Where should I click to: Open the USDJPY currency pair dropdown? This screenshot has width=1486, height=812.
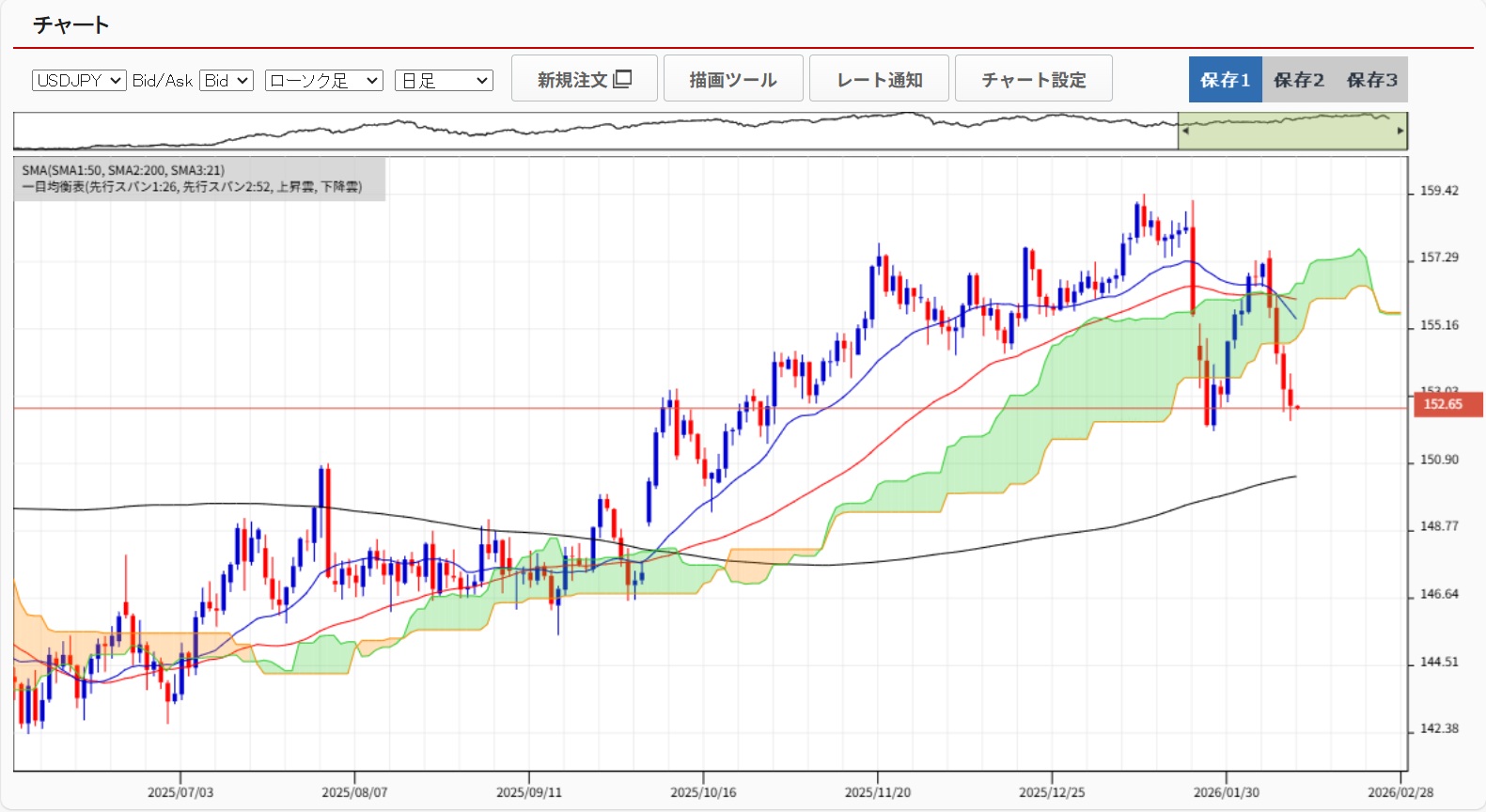click(79, 81)
